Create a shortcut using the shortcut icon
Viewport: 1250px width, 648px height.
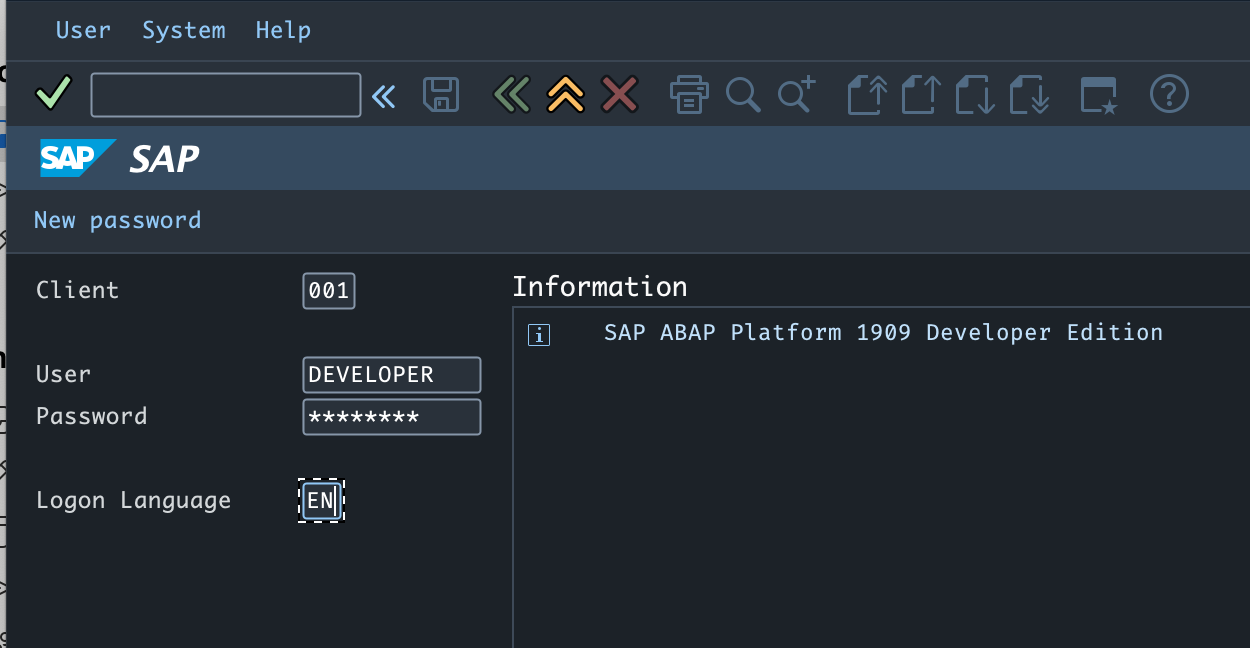[x=1097, y=94]
